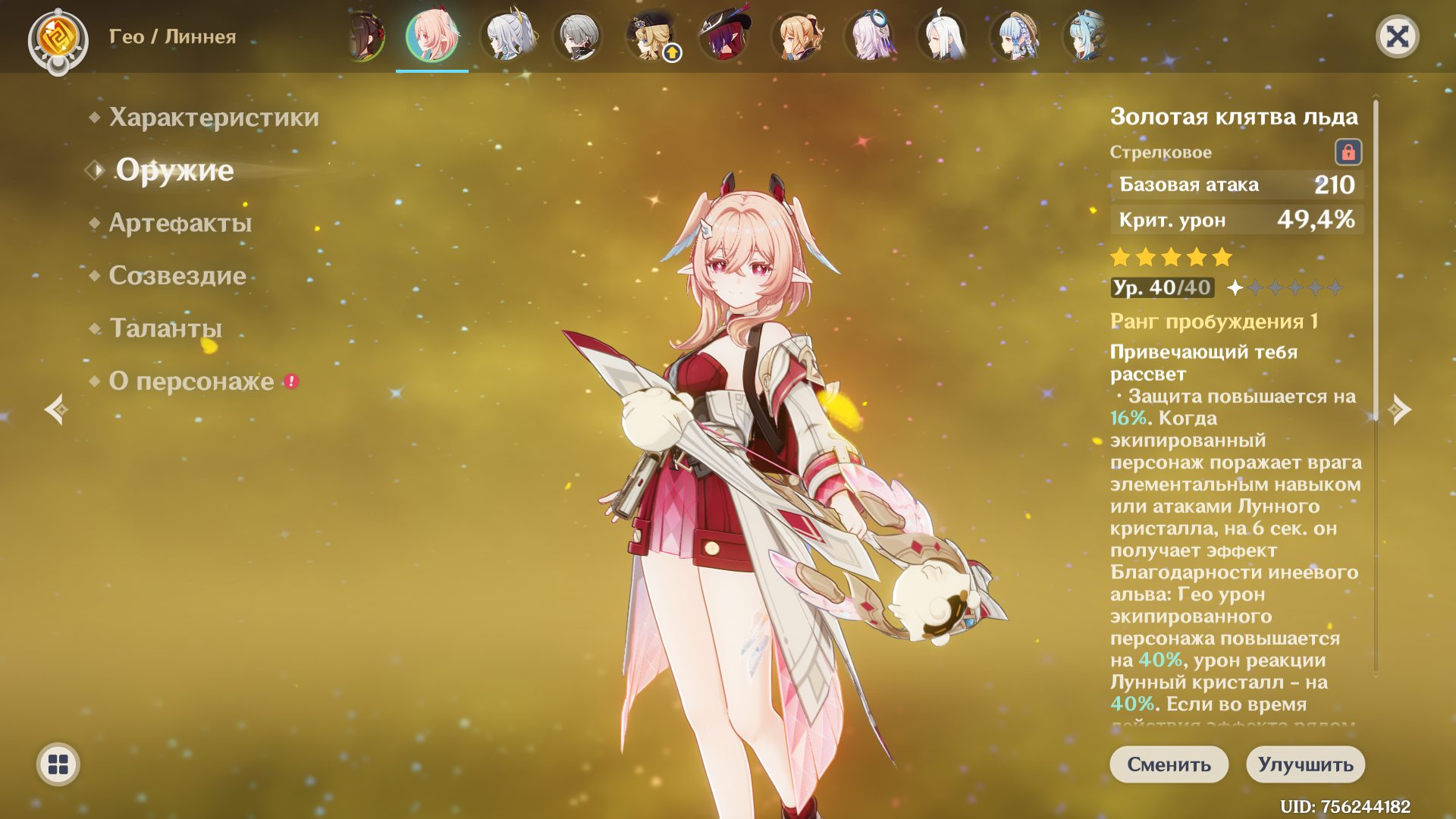1456x819 pixels.
Task: Click the weapon name Золотая клятва льда
Action: 1234,117
